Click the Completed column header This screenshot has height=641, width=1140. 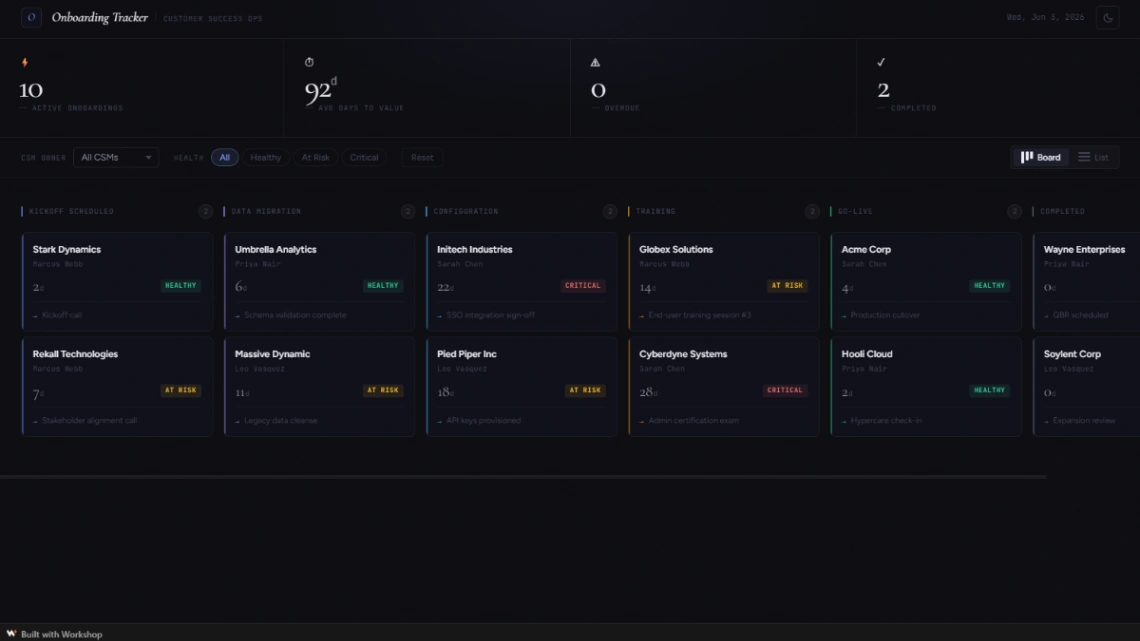[1062, 211]
